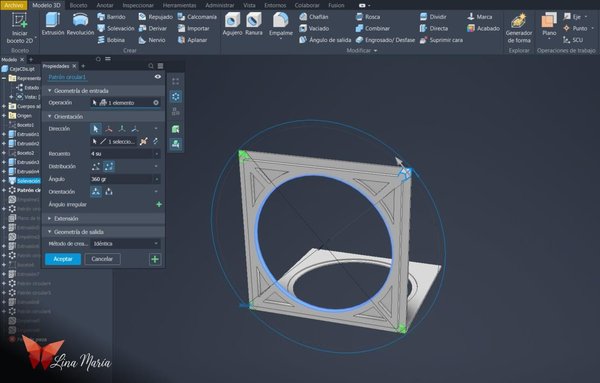
Task: Select the Ranura slot tool
Action: tap(254, 24)
